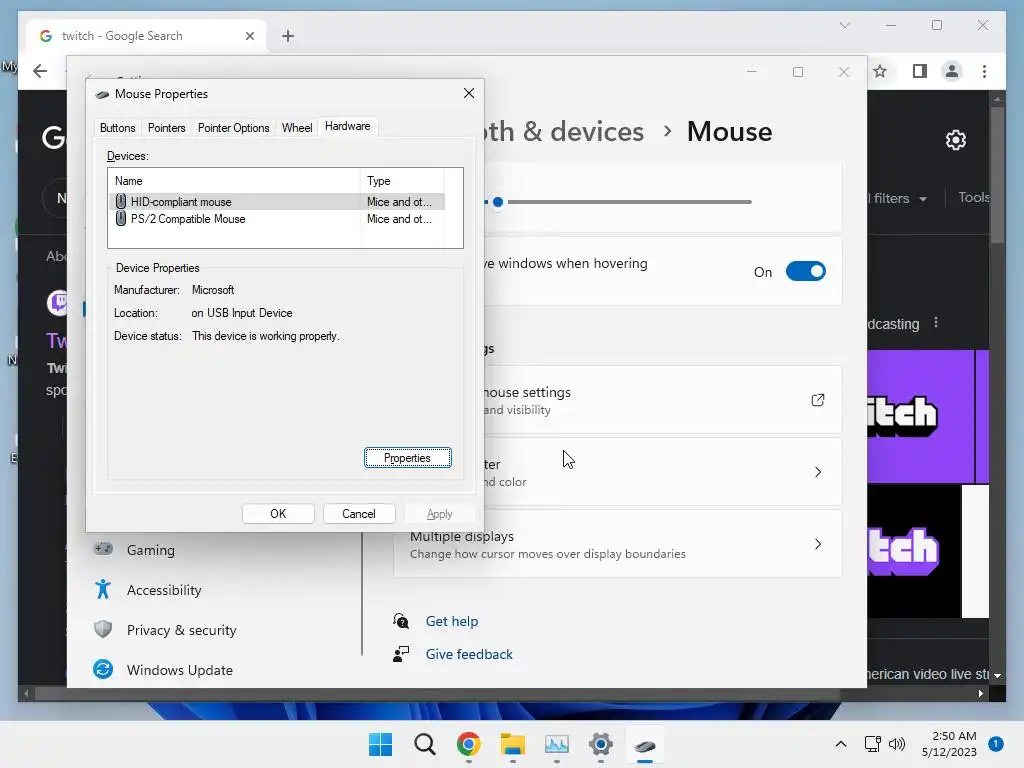
Task: Open the Multiple displays settings row
Action: (x=617, y=544)
